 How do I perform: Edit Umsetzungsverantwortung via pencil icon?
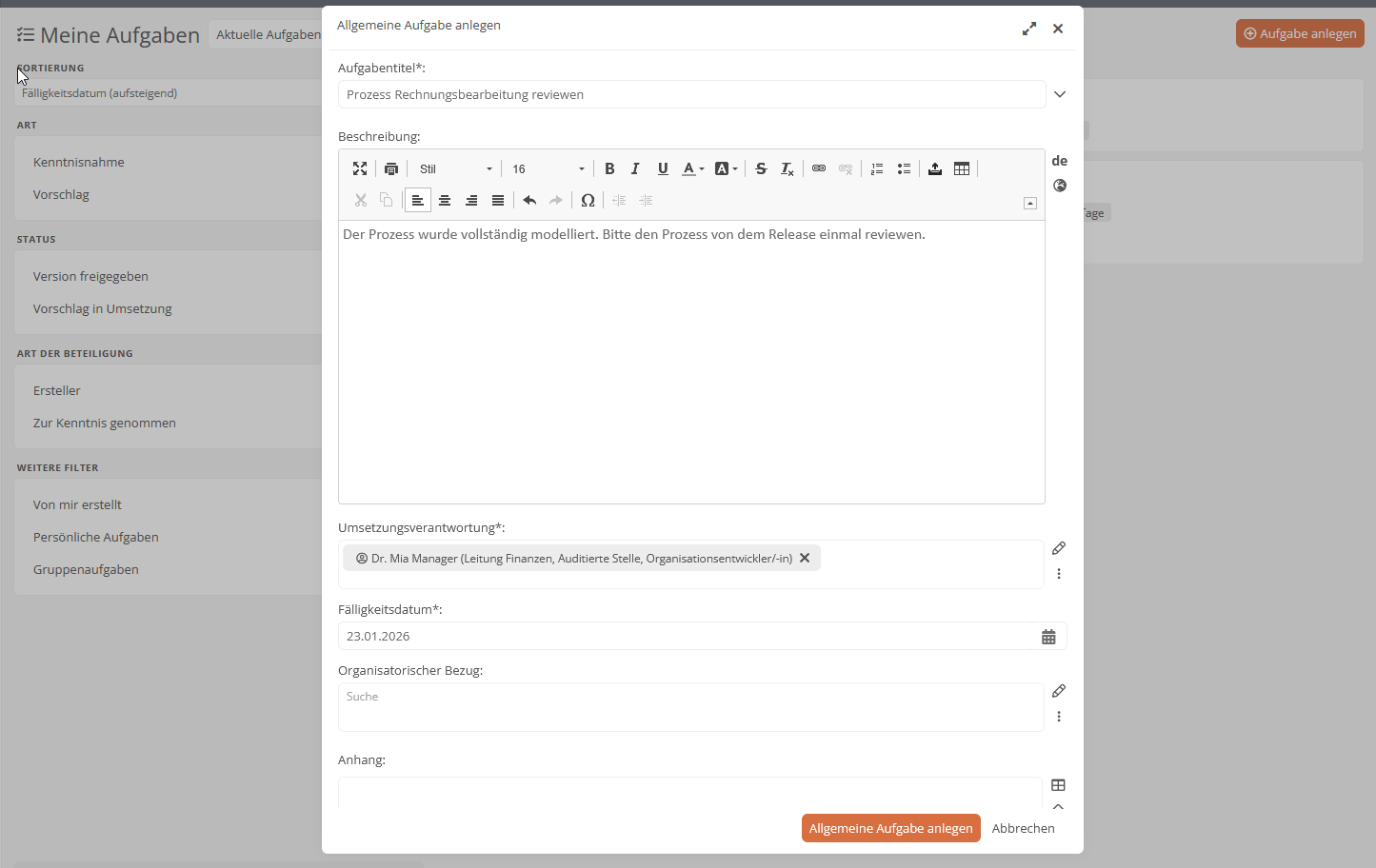tap(1059, 548)
